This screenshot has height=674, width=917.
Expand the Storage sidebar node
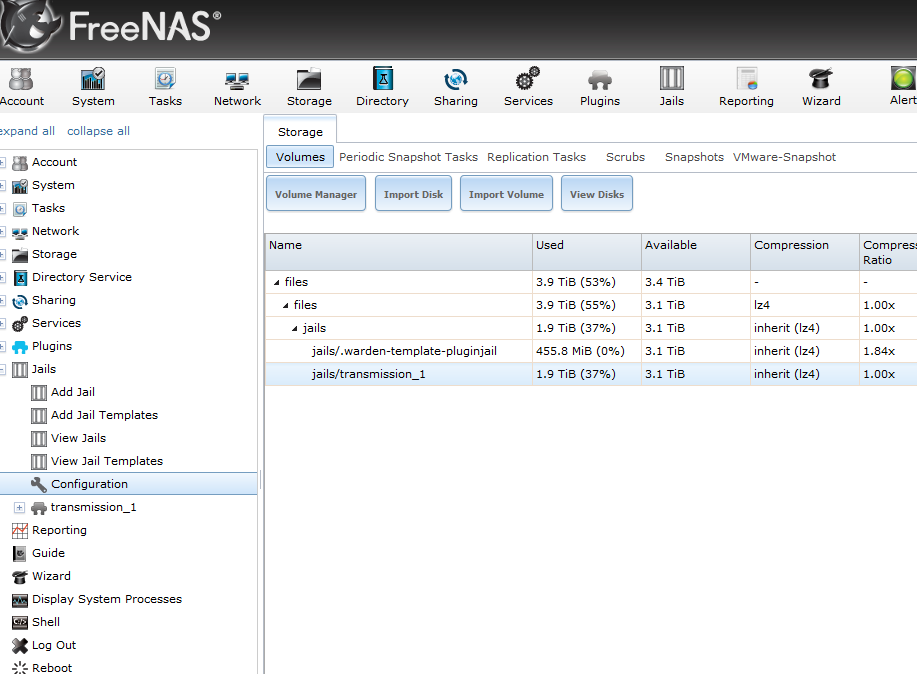click(2, 255)
